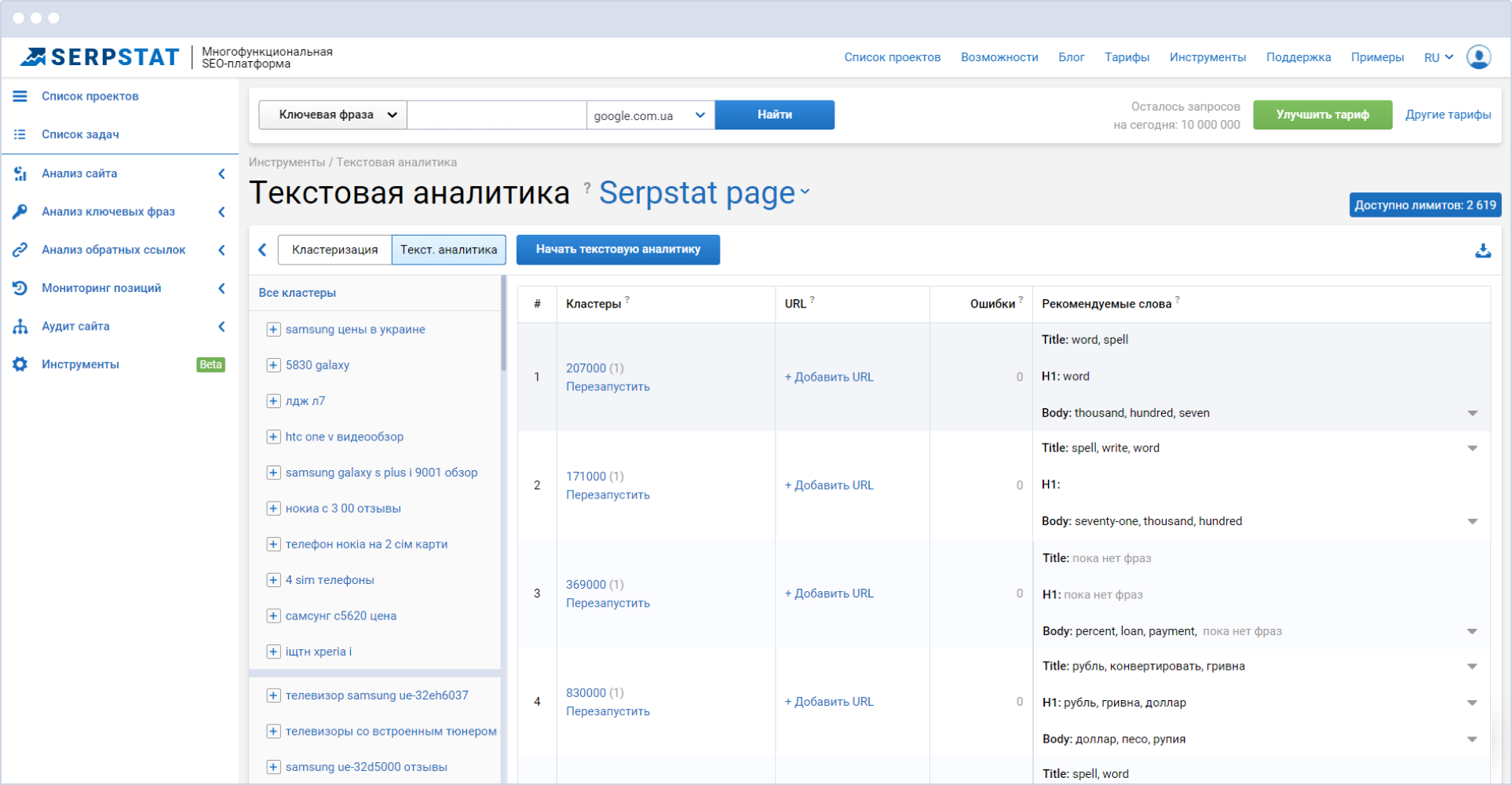The width and height of the screenshot is (1512, 785).
Task: Open Возможности in top navigation
Action: 999,57
